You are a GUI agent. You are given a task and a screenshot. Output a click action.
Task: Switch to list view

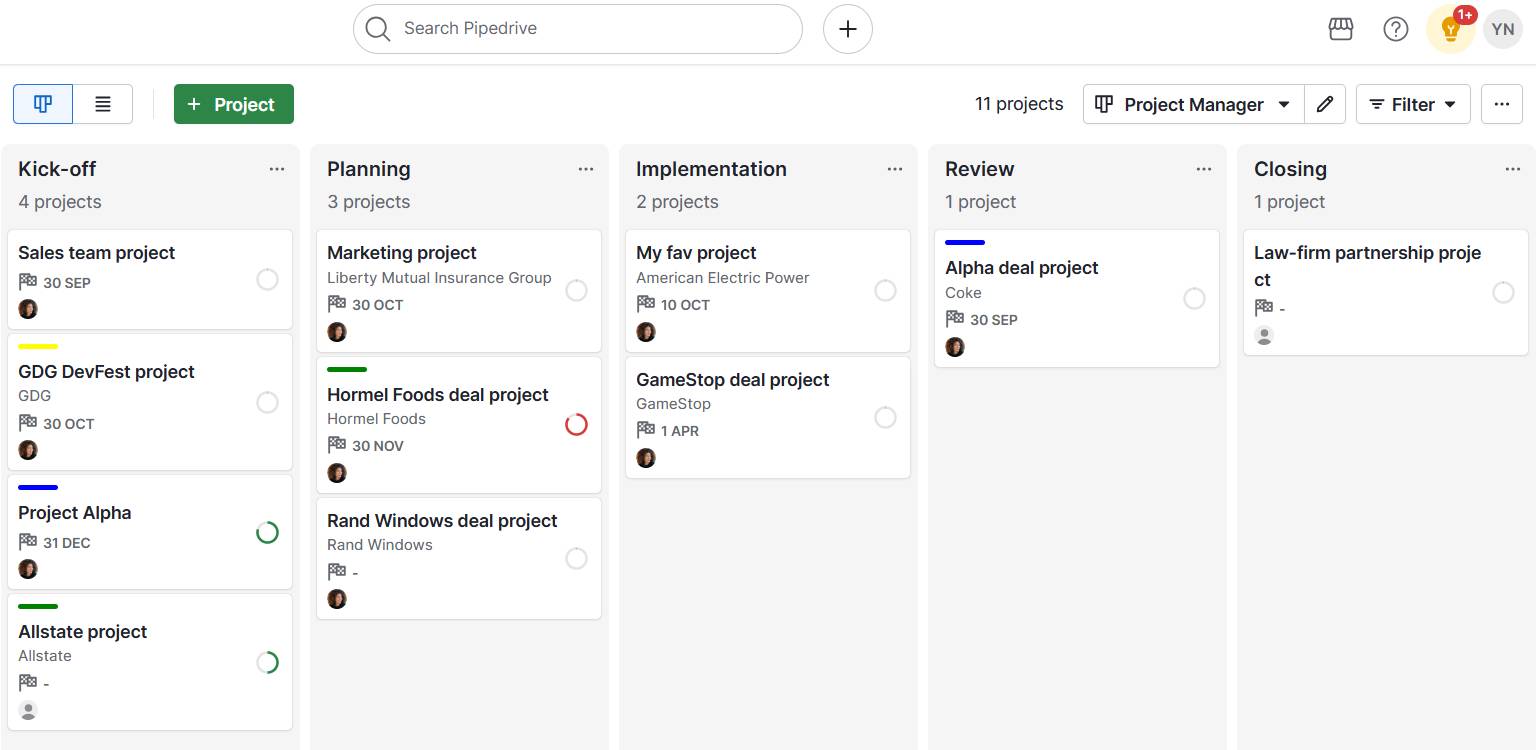103,104
